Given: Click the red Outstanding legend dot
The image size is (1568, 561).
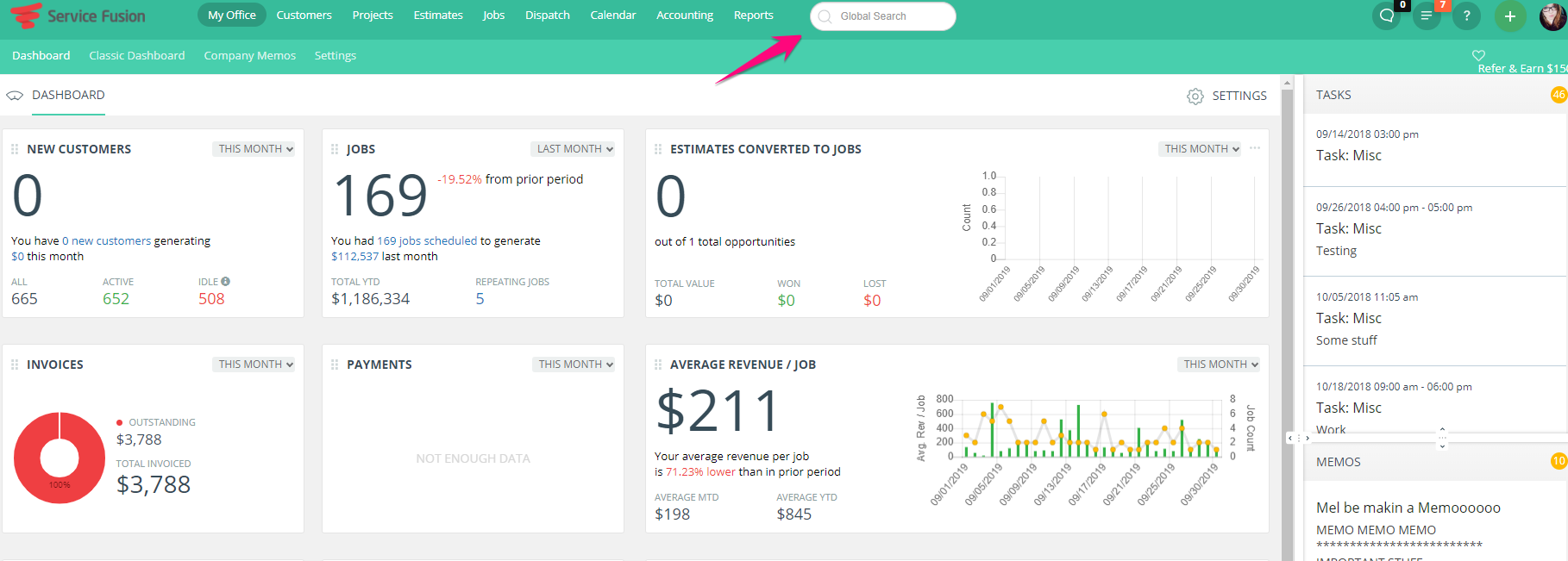Looking at the screenshot, I should pos(119,422).
